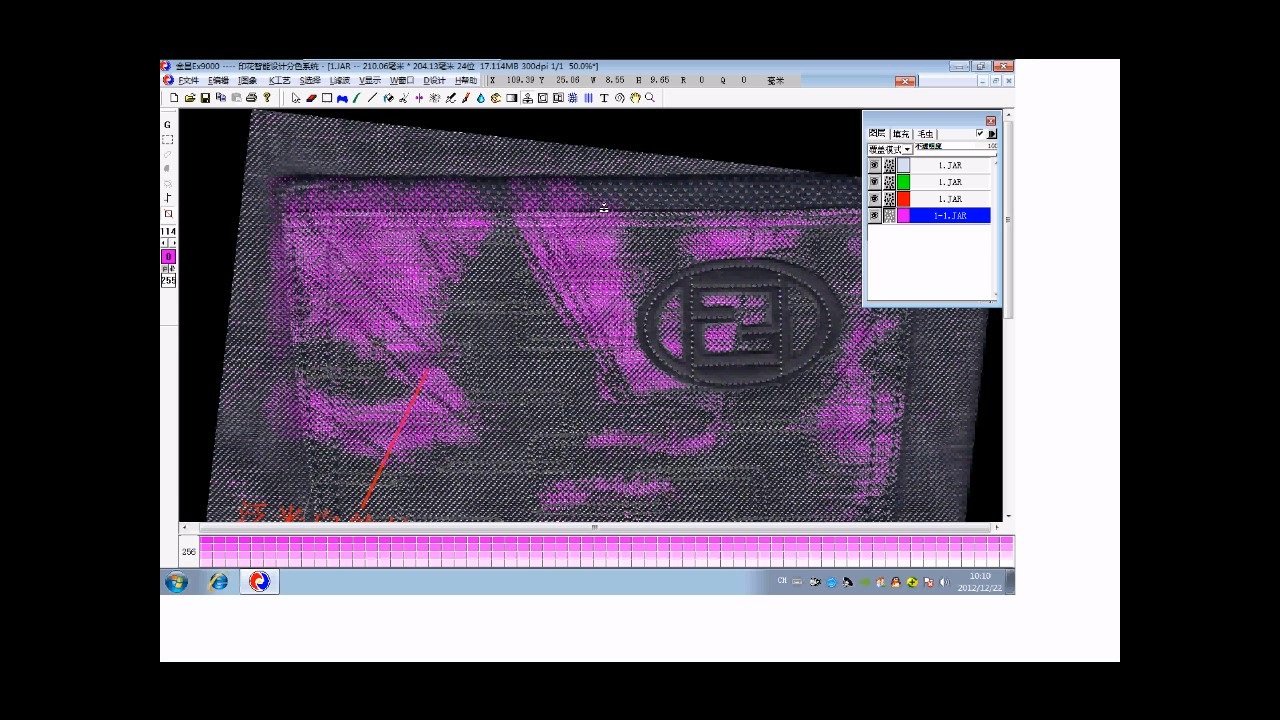Click the magenta foreground color swatch
Screen dimensions: 1280x720
(168, 257)
